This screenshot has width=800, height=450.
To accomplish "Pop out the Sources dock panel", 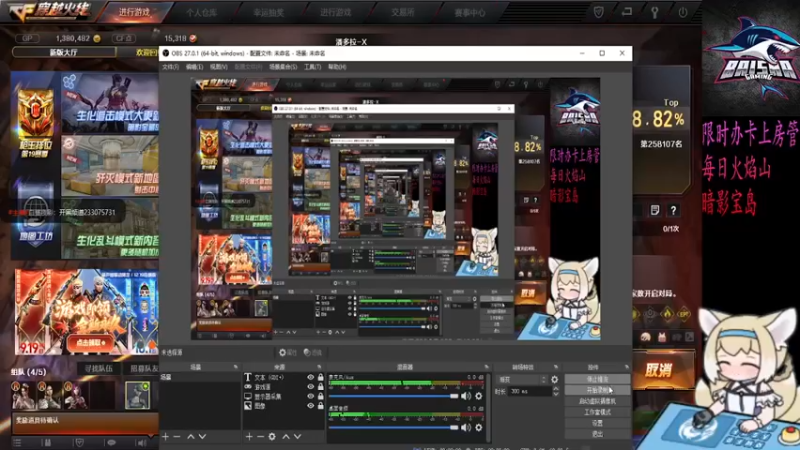I will coord(319,367).
